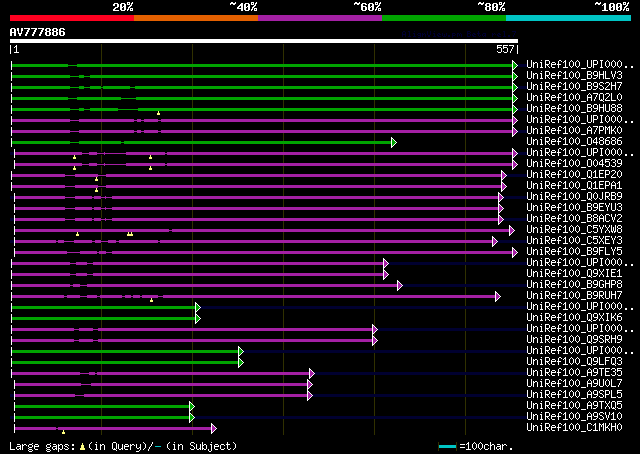Click the white AV777886 query sequence bar
640x454 pixels.
point(264,41)
